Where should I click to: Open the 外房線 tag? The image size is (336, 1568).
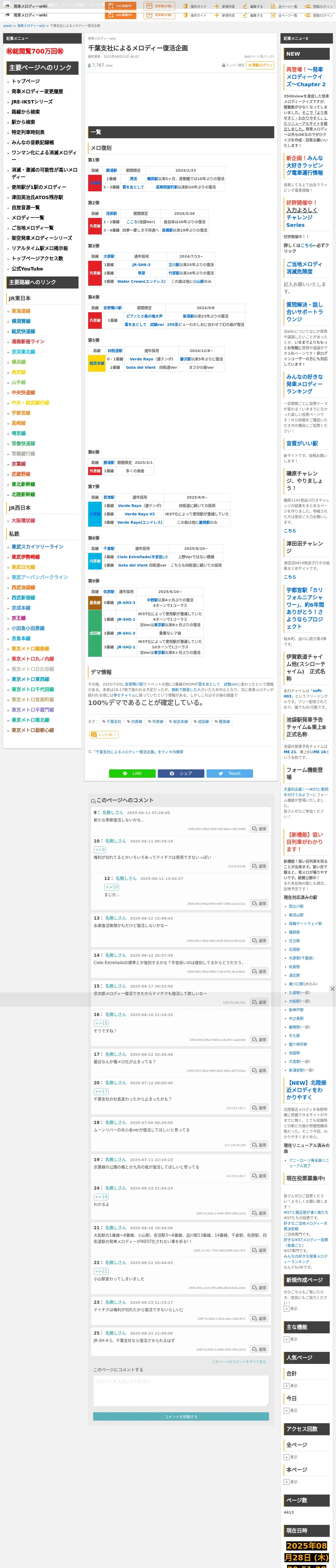pos(155,721)
